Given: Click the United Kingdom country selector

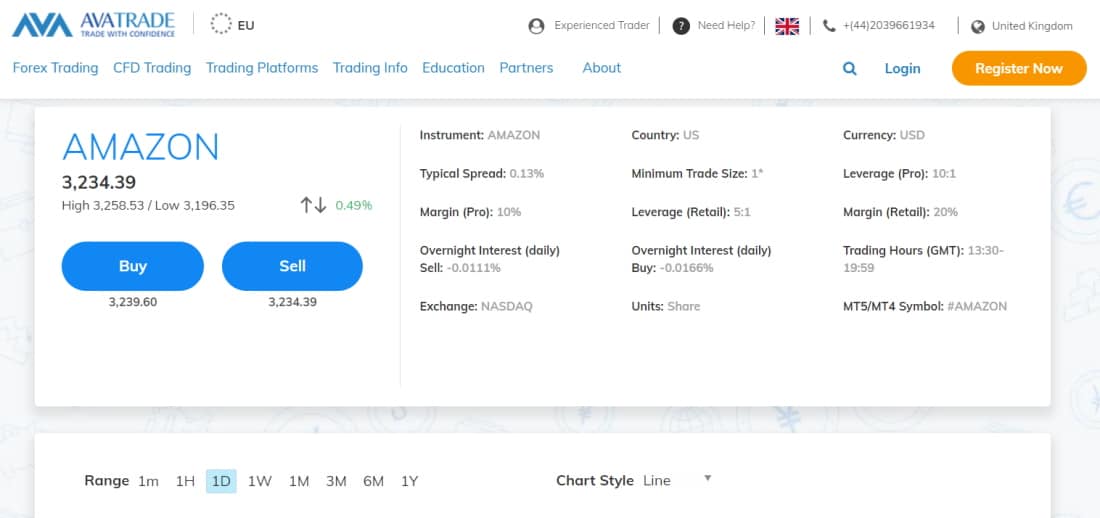Looking at the screenshot, I should [x=1032, y=27].
